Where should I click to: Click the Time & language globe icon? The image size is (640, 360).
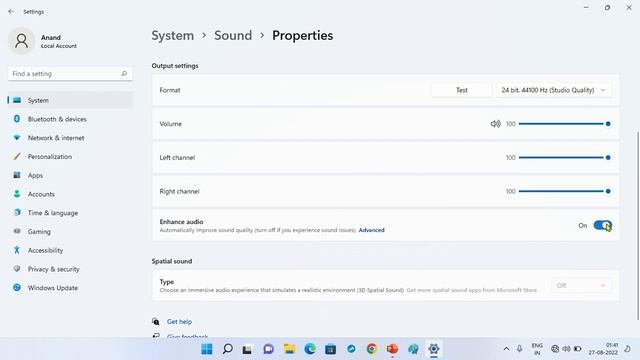pos(17,212)
